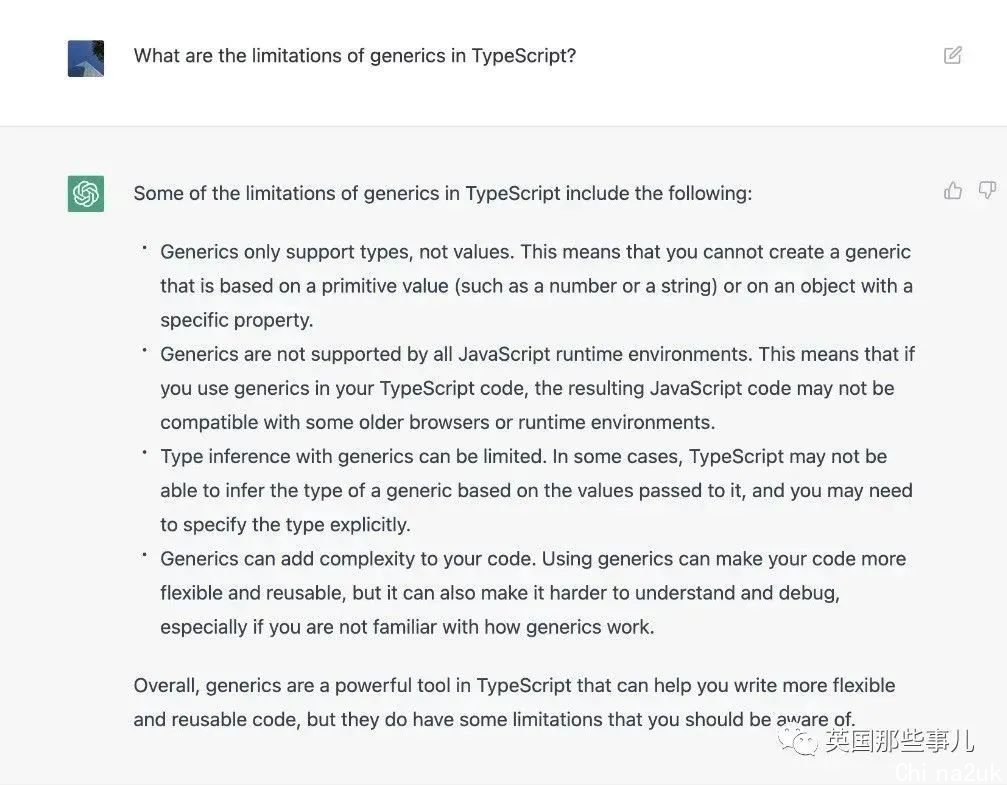Click the line 'especially if you are not familiar'
Image resolution: width=1007 pixels, height=785 pixels.
407,626
